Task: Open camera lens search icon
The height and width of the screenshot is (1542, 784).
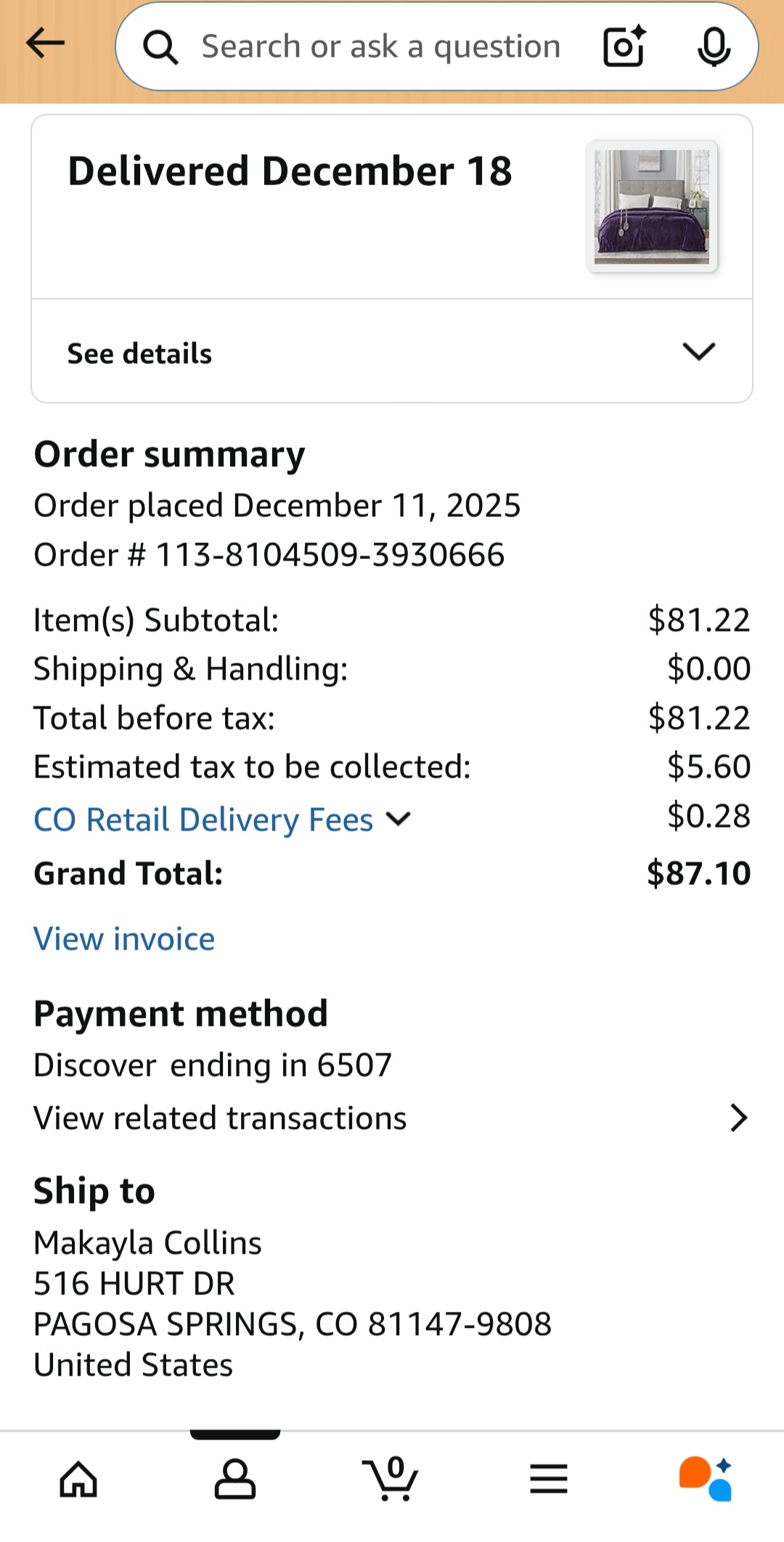Action: (624, 46)
